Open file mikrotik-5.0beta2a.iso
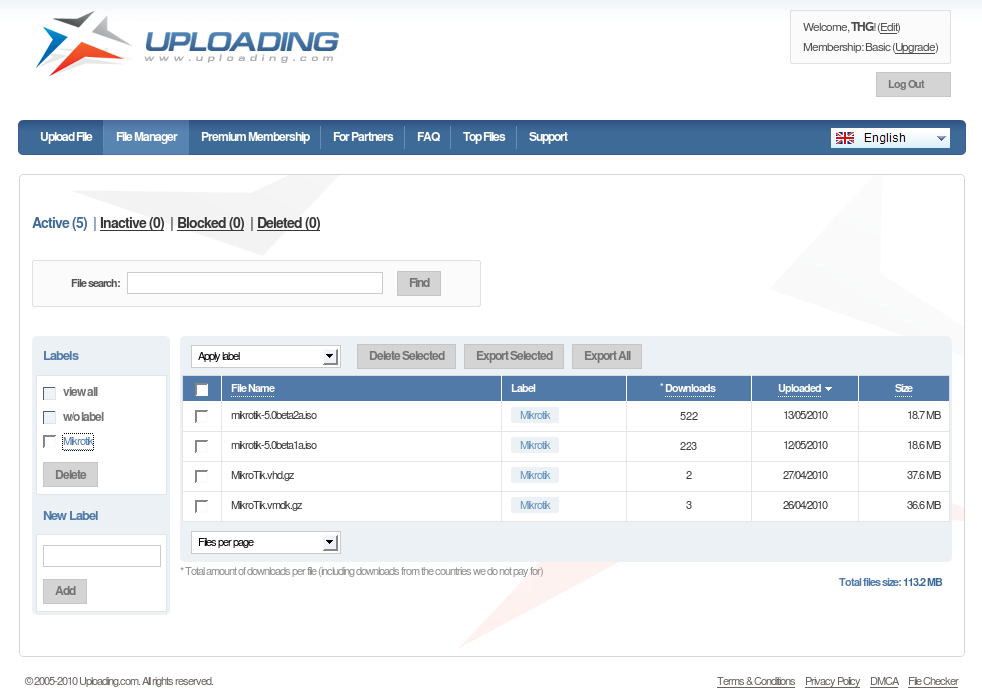 (x=274, y=415)
